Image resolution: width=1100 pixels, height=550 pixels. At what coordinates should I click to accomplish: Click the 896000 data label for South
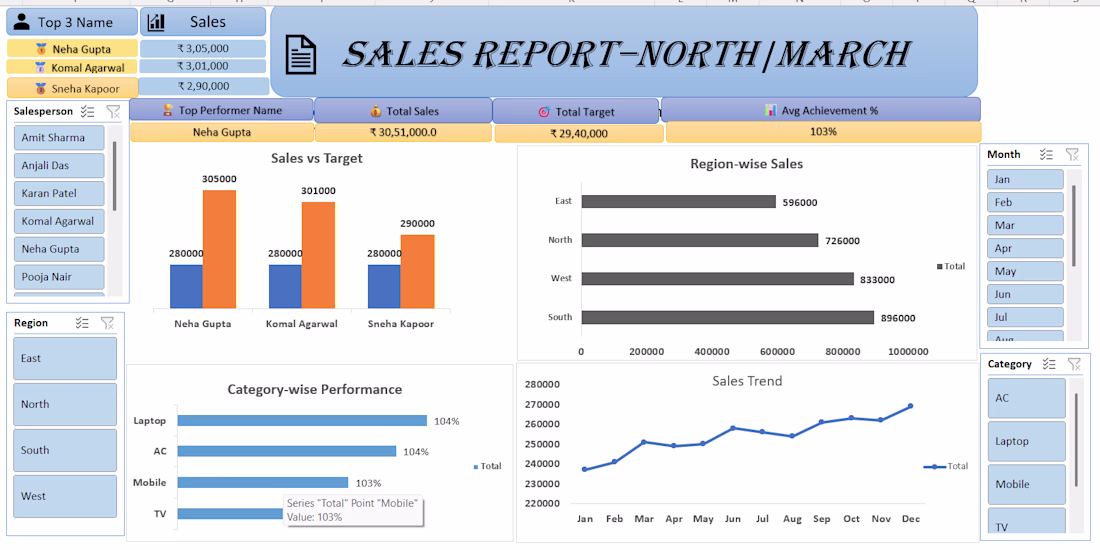tap(897, 318)
